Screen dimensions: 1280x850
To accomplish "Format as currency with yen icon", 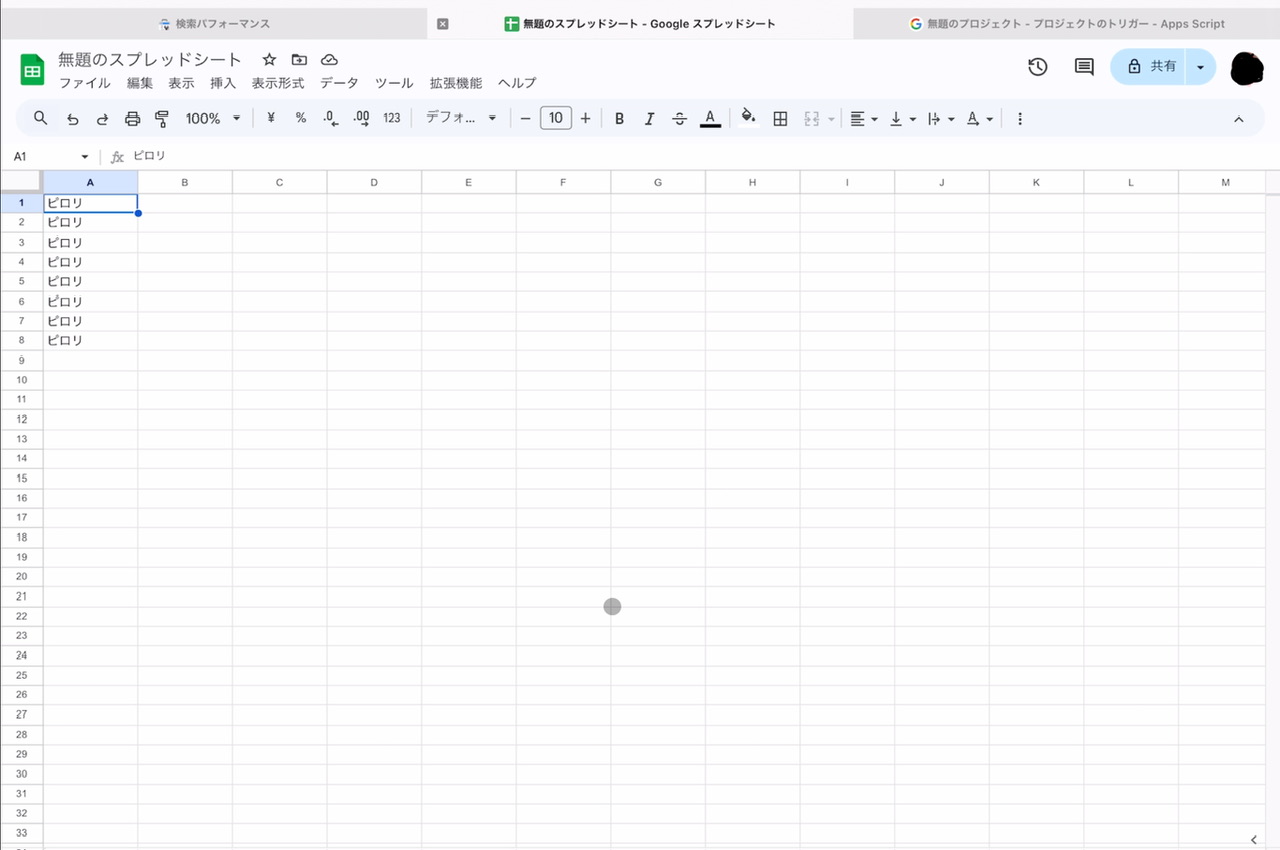I will (x=271, y=118).
